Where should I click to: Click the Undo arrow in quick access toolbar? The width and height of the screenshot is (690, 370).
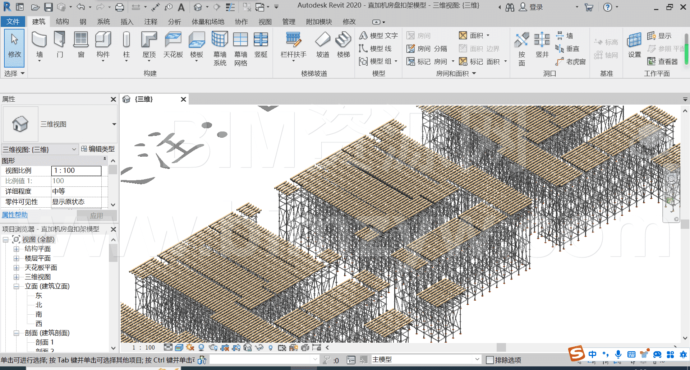coord(81,7)
